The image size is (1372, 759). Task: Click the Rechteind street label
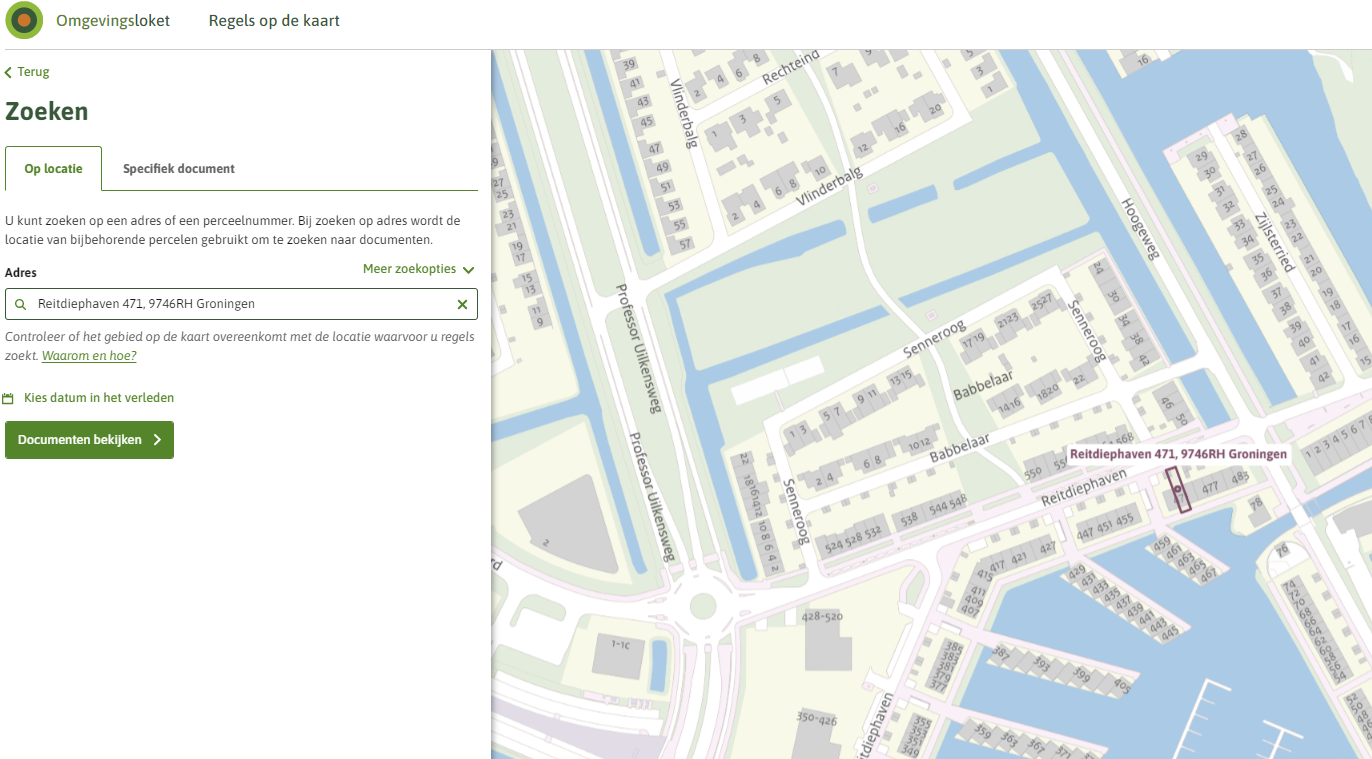(x=790, y=67)
